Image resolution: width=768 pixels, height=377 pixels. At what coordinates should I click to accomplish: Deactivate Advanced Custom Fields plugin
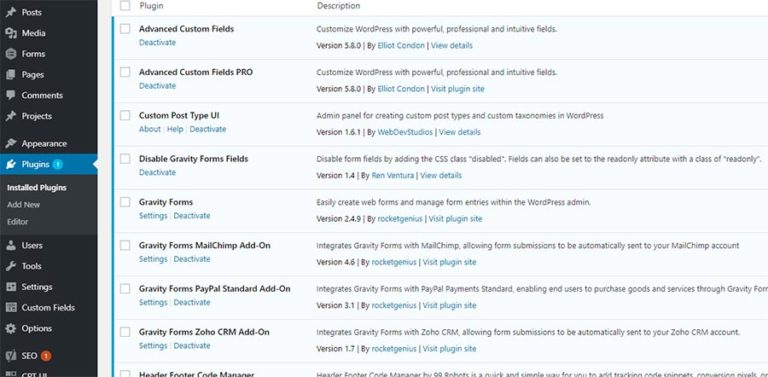point(157,43)
